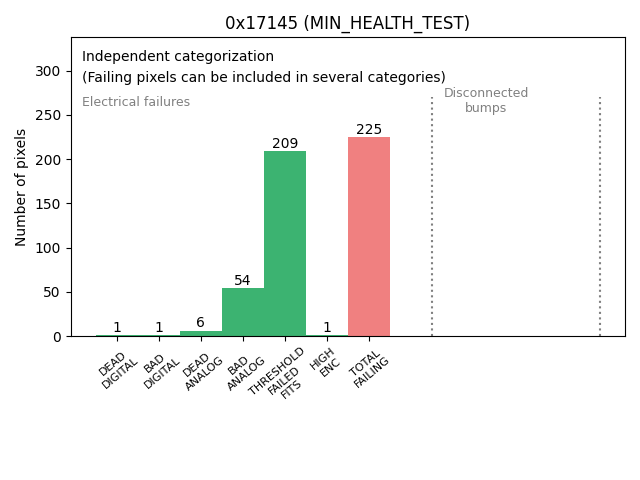Click the 225 value label
This screenshot has width=640, height=480.
369,130
